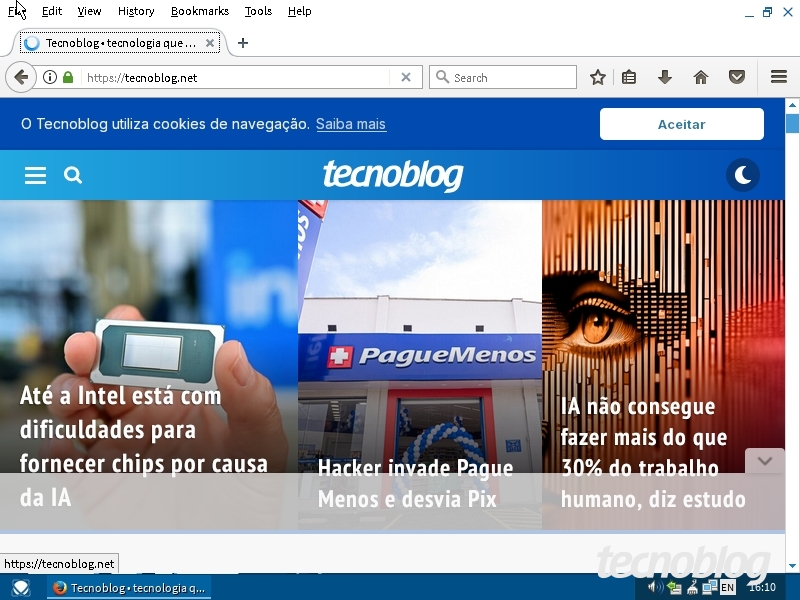Save the page to Pocket
The image size is (800, 600).
pos(737,77)
